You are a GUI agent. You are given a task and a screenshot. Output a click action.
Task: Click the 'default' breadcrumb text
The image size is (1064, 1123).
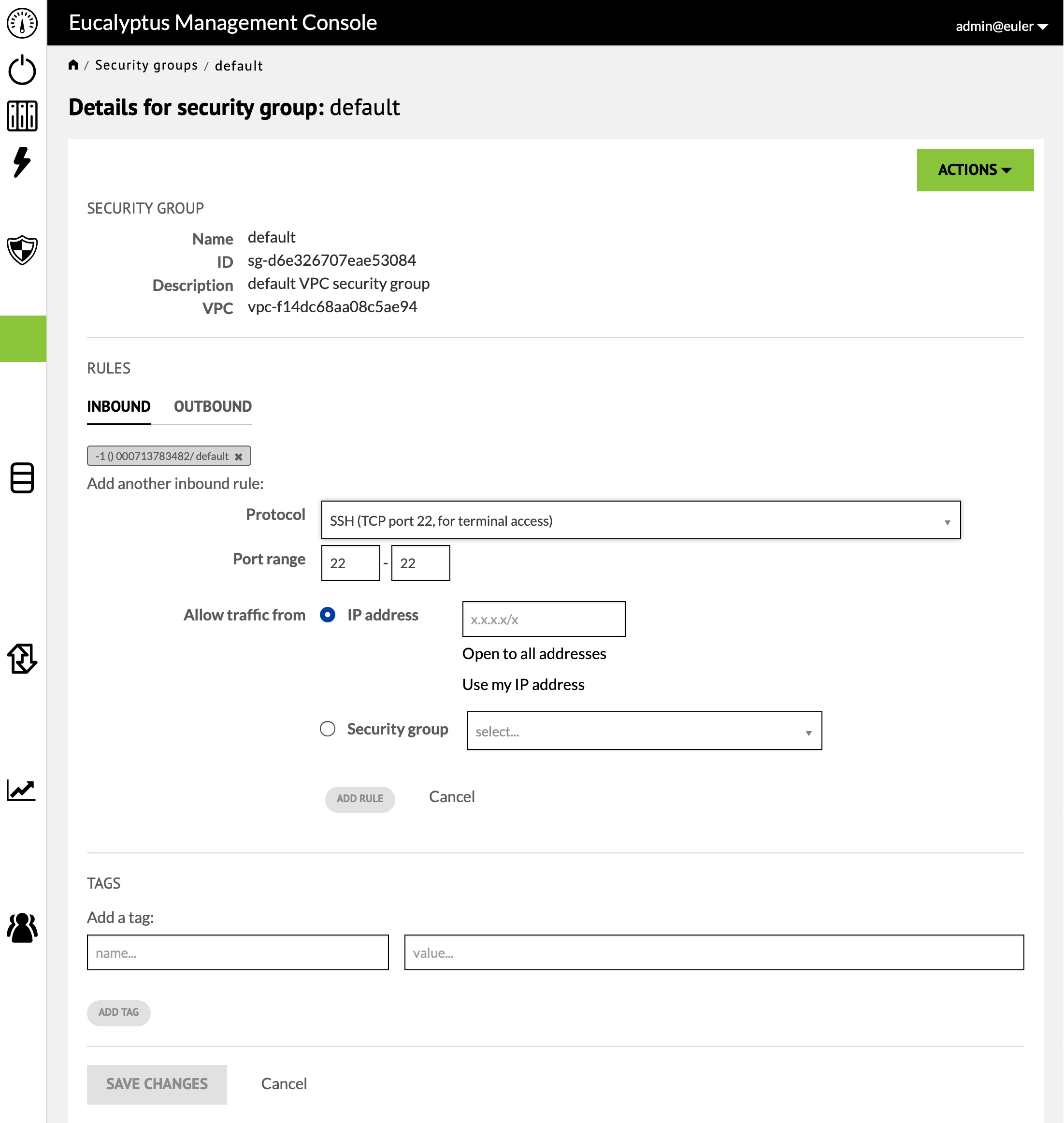239,66
